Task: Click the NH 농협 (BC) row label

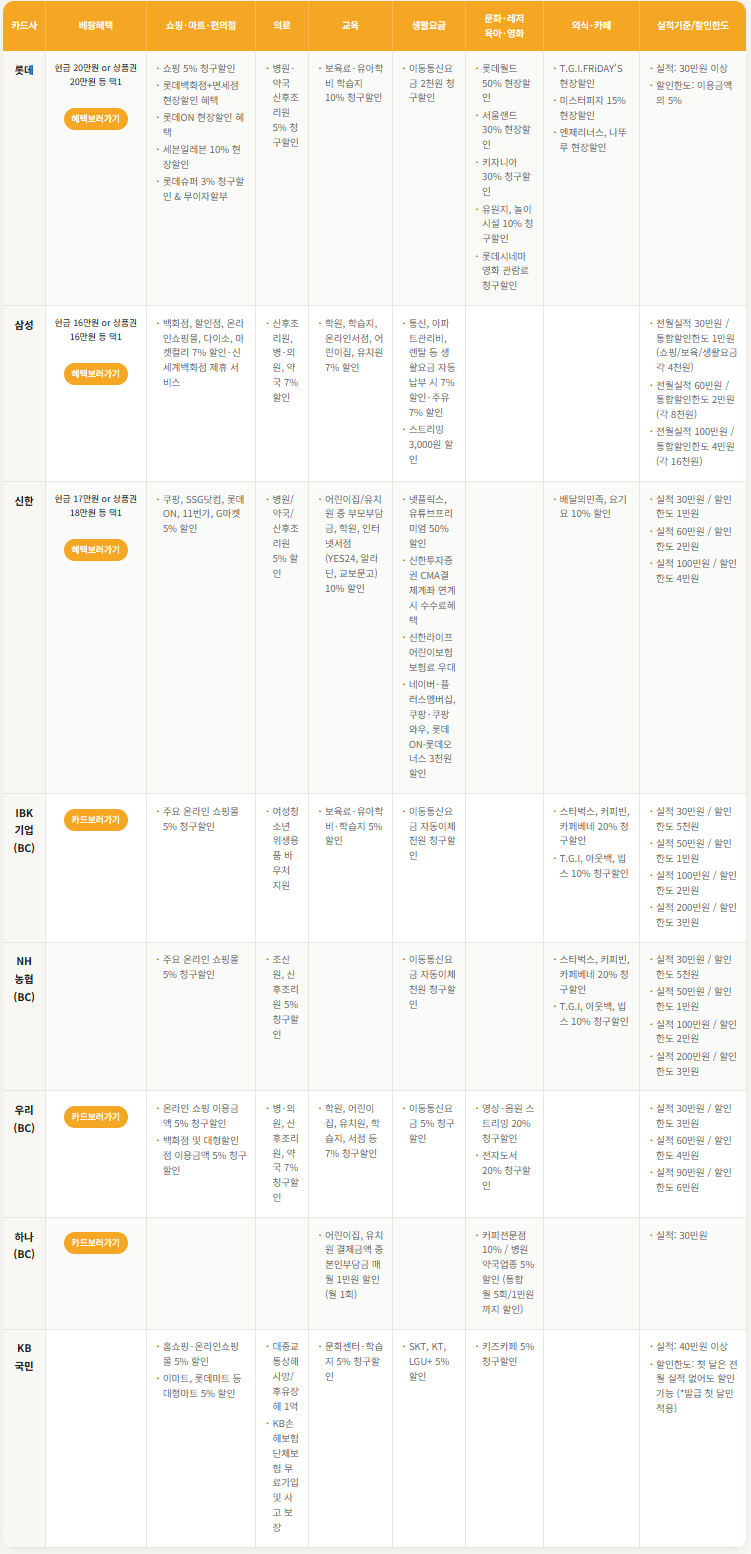Action: pyautogui.click(x=24, y=979)
